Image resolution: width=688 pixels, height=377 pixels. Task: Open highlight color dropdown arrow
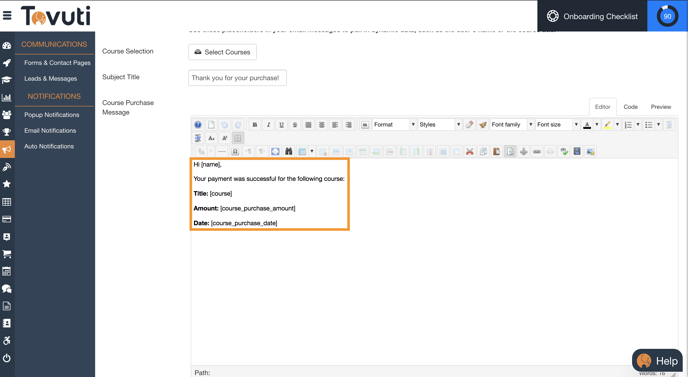[617, 125]
